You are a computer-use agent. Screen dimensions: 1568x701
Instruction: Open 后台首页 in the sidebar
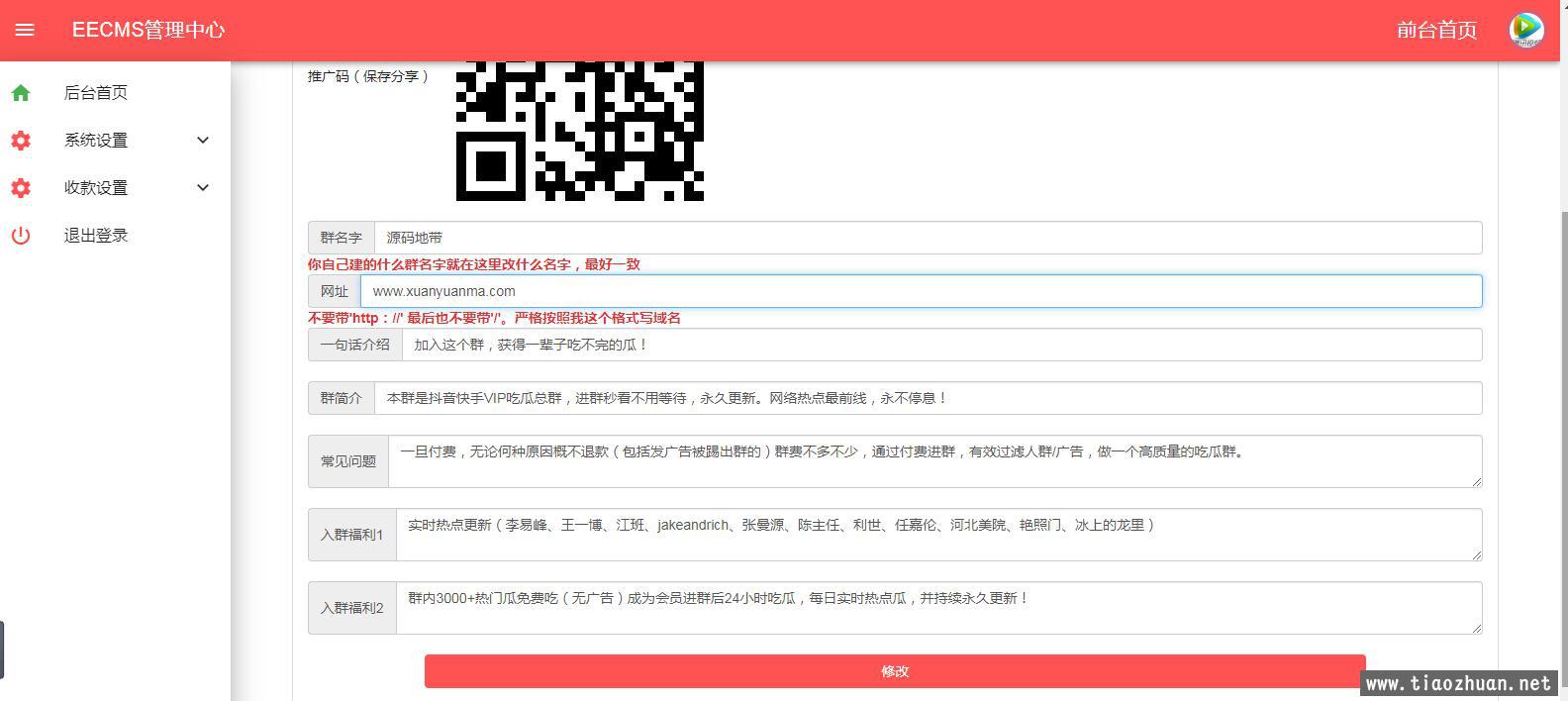[x=96, y=93]
